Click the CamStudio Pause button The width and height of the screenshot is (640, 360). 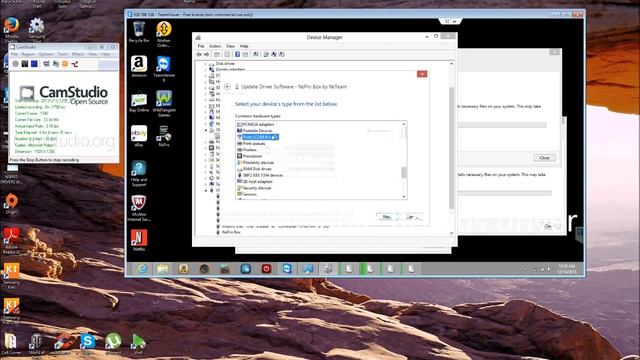pos(25,64)
